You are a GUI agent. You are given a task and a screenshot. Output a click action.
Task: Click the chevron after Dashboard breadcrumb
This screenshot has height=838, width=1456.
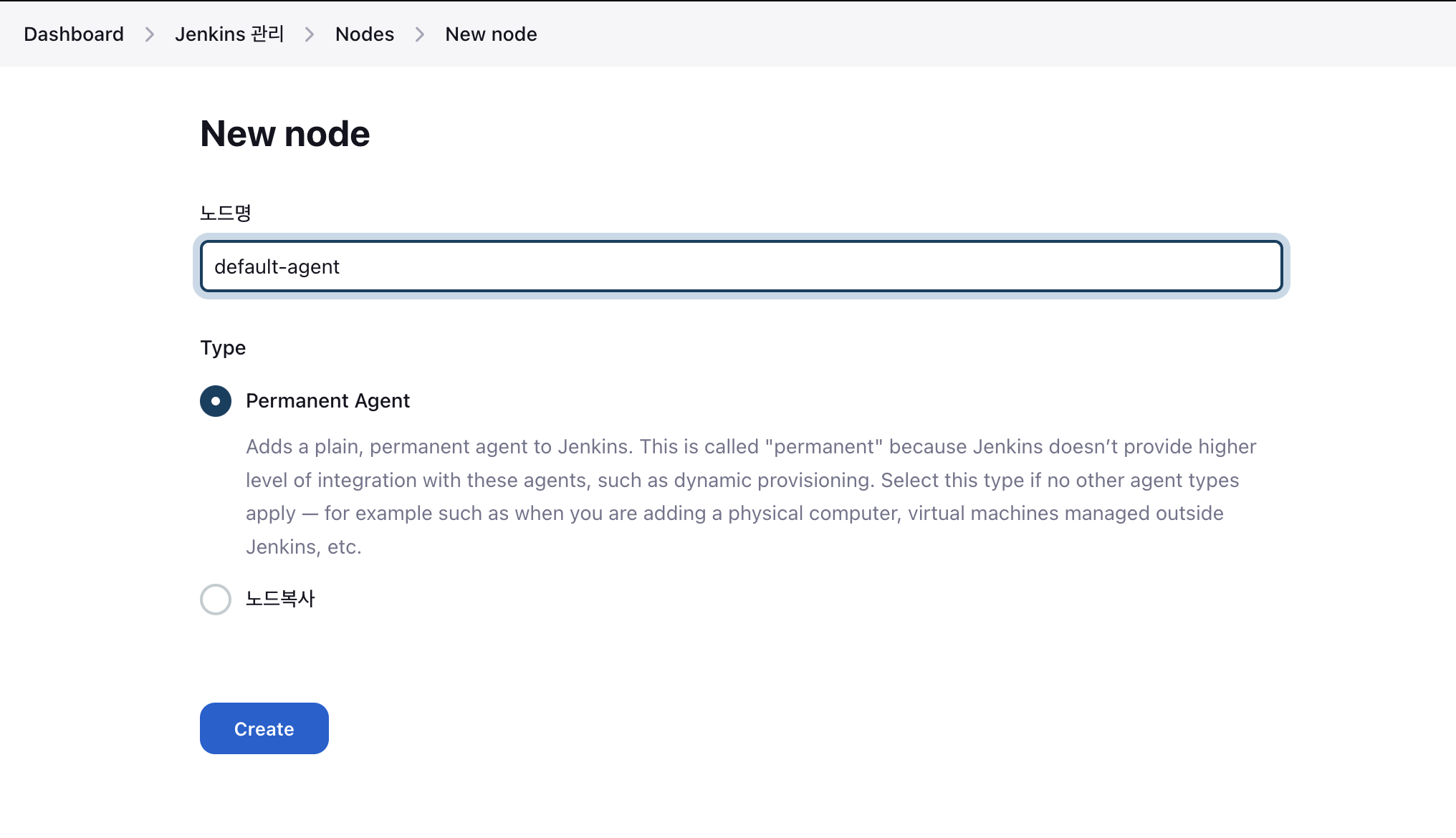149,34
